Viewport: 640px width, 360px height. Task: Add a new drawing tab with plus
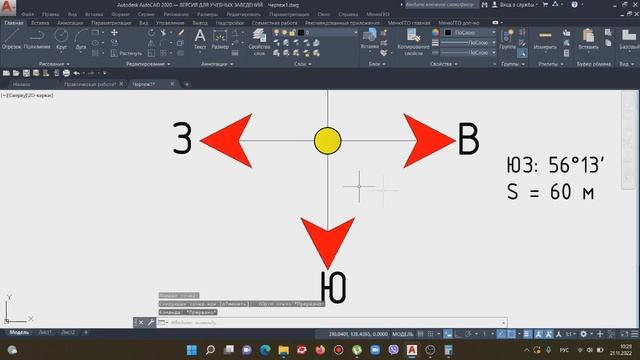pos(187,84)
